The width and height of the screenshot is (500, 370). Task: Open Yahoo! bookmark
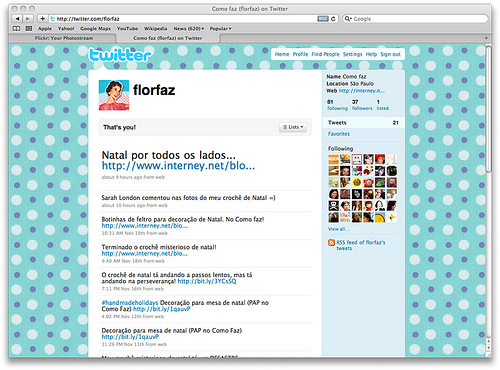click(x=66, y=29)
